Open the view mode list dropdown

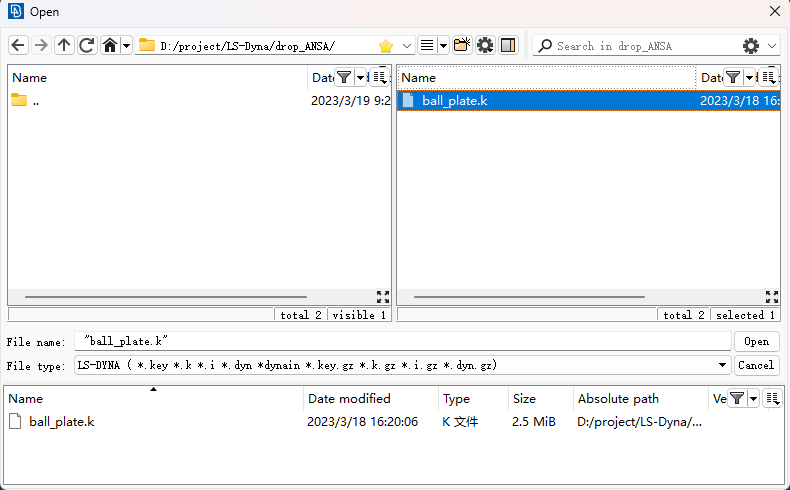(x=443, y=46)
